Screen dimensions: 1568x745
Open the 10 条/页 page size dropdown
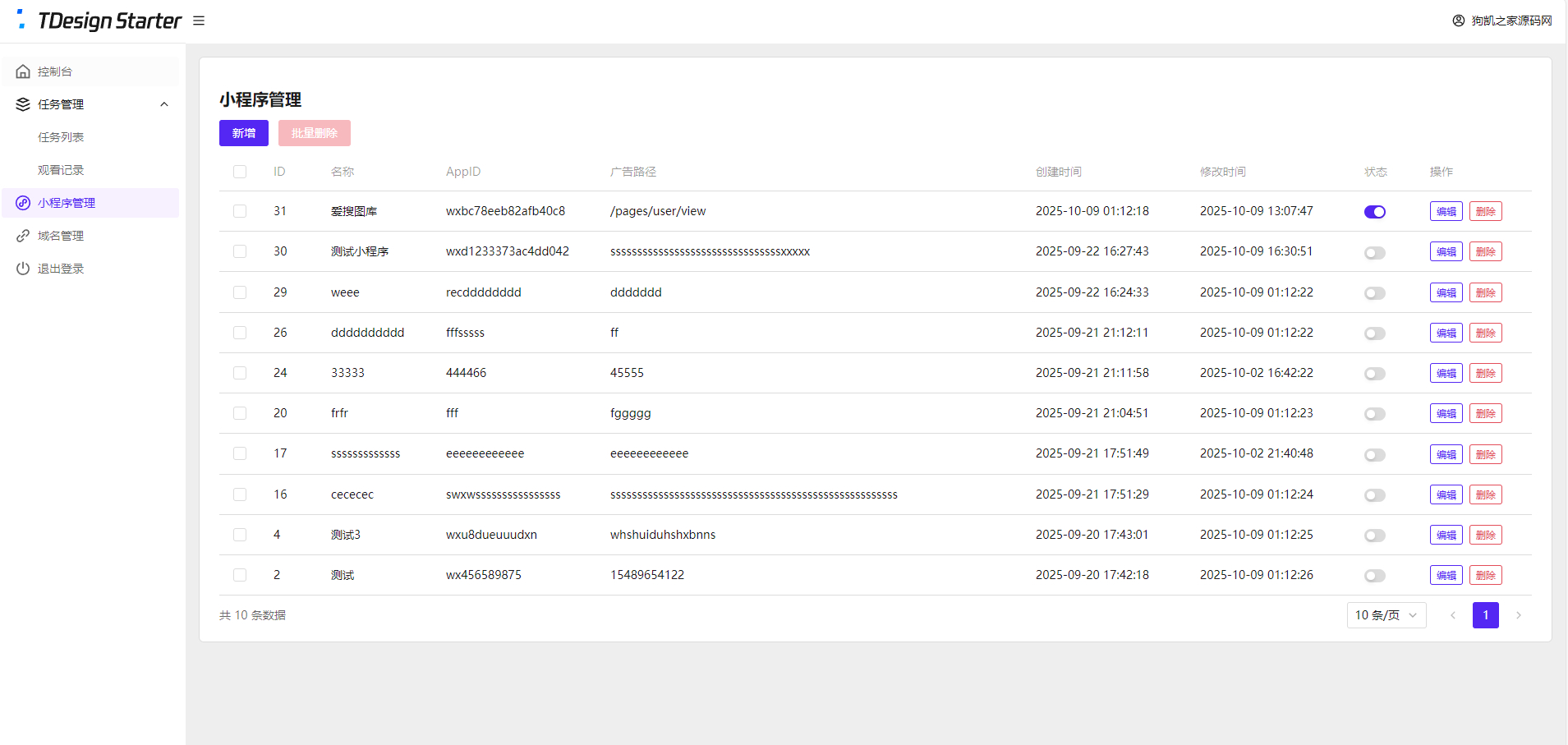1386,615
